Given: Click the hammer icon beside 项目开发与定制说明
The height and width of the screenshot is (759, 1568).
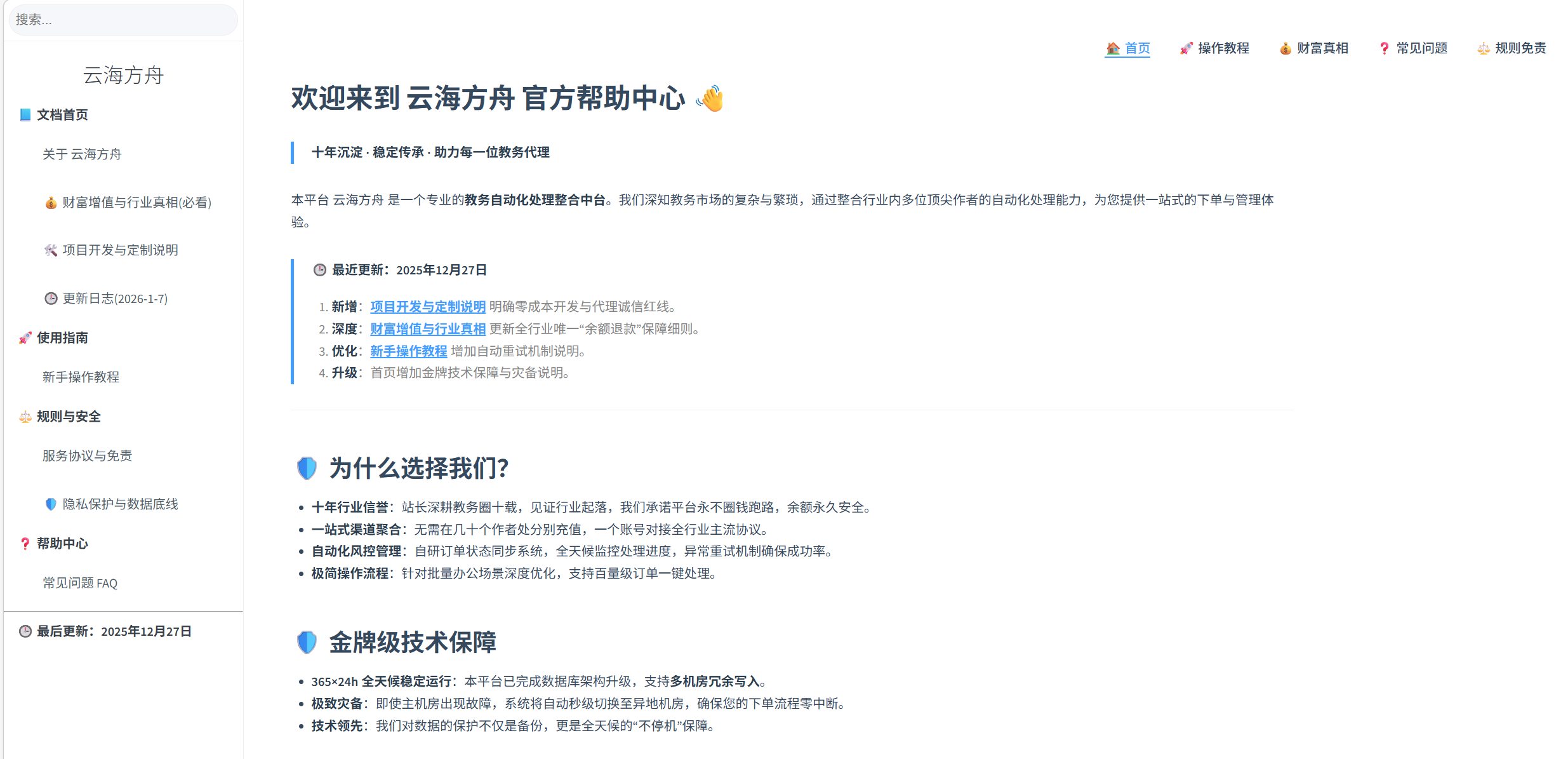Looking at the screenshot, I should coord(51,250).
